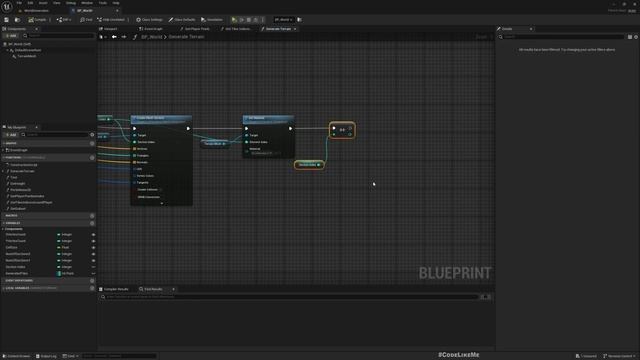Switch to the Viewport tab
The width and height of the screenshot is (640, 360).
click(x=108, y=29)
